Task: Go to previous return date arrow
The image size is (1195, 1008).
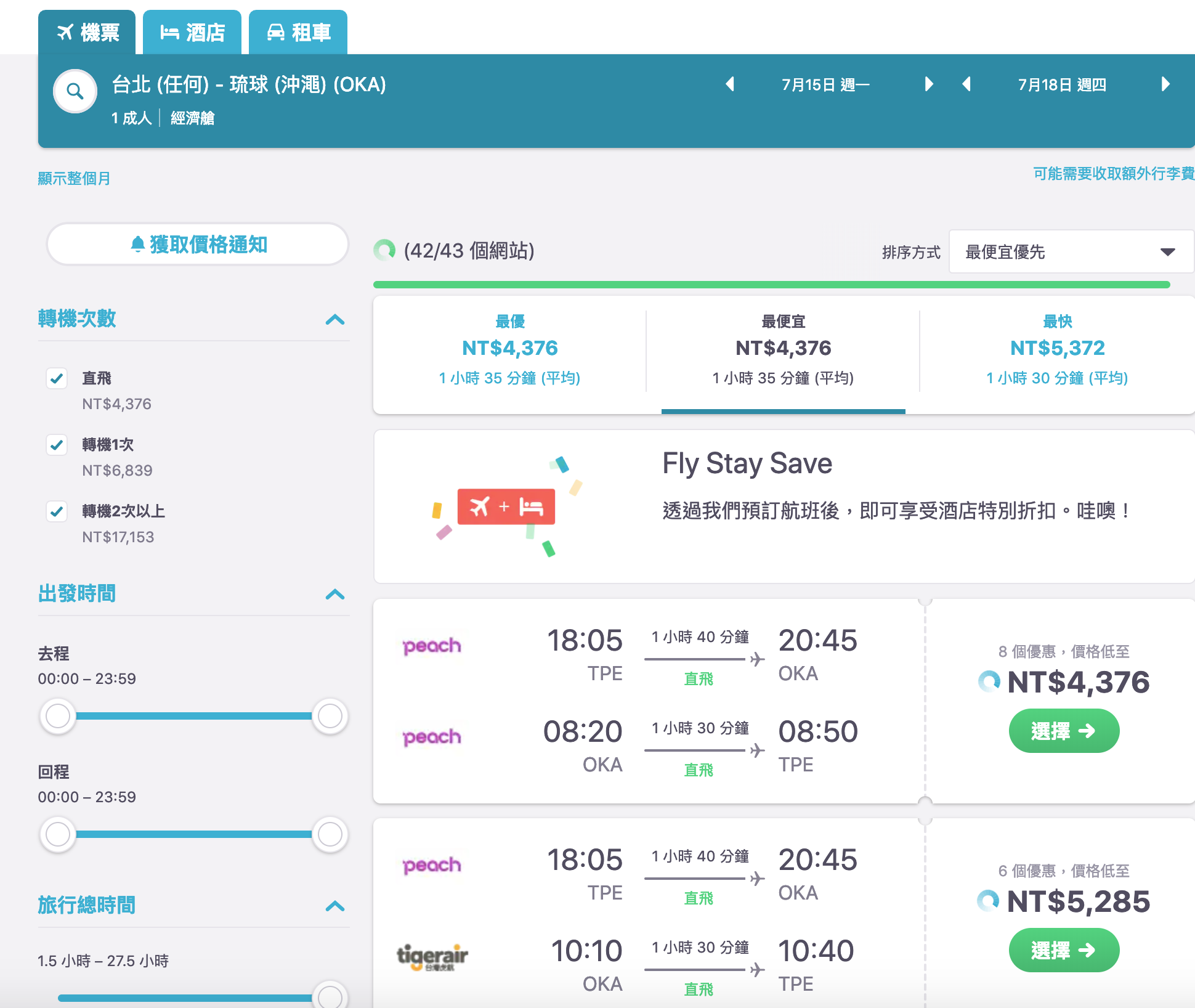Action: pos(967,84)
